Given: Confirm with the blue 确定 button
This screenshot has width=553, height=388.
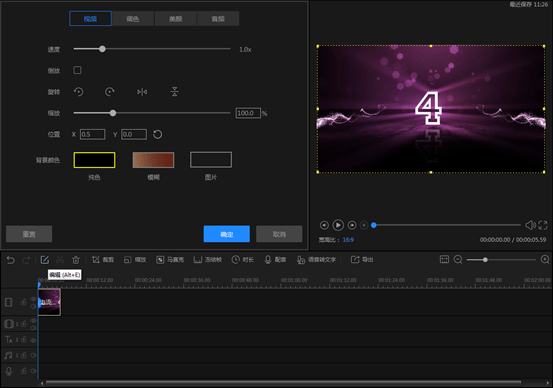Looking at the screenshot, I should [227, 234].
